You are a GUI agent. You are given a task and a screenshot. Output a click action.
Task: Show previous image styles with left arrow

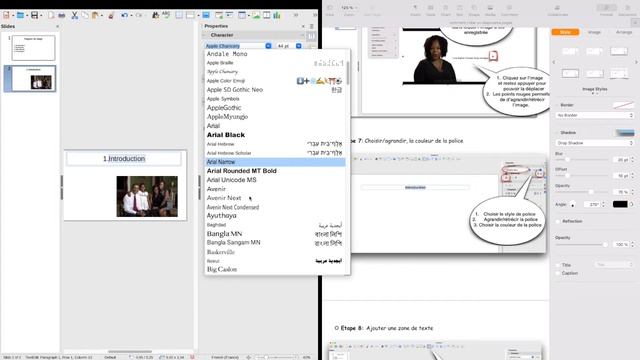tap(554, 62)
